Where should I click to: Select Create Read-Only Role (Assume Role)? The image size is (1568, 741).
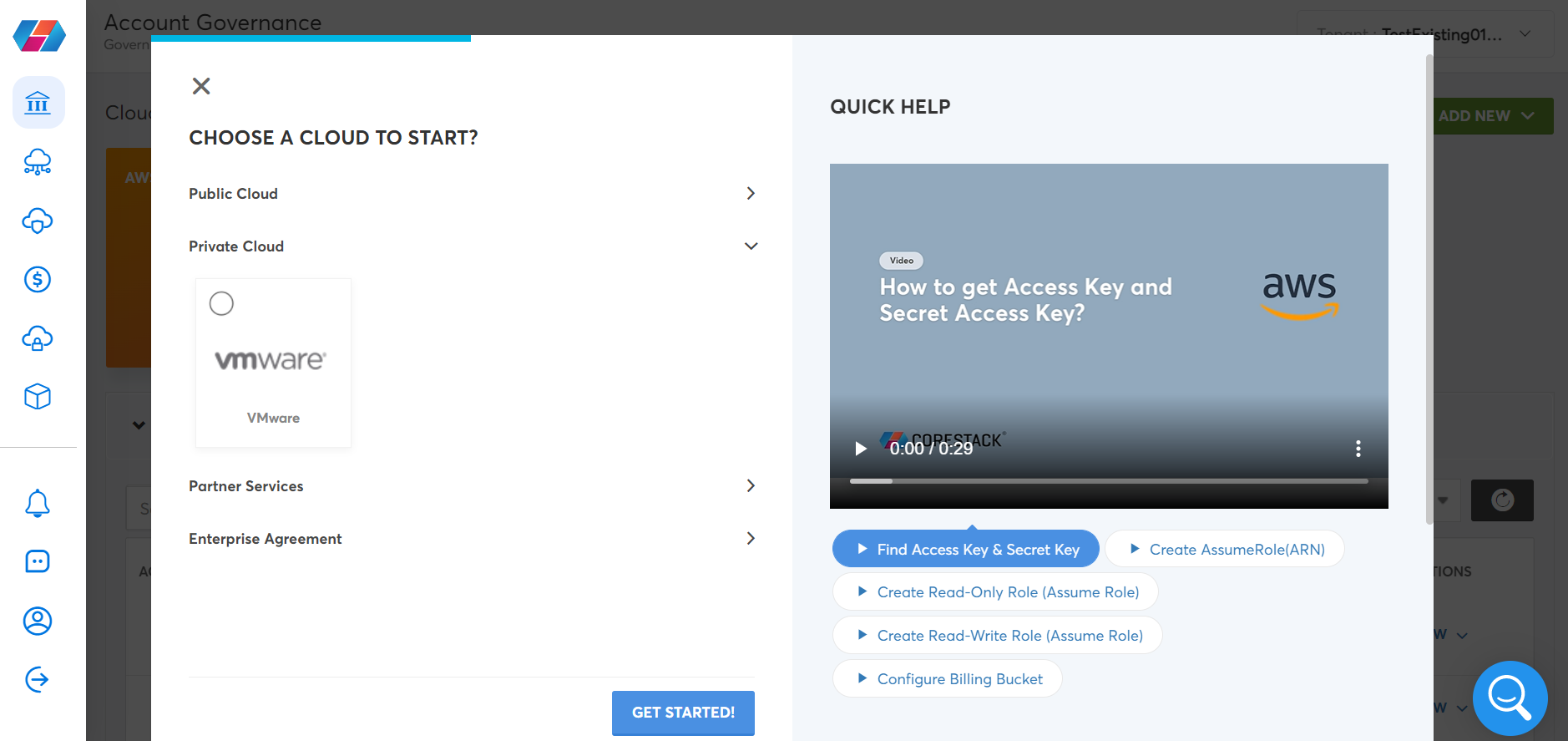[x=995, y=591]
